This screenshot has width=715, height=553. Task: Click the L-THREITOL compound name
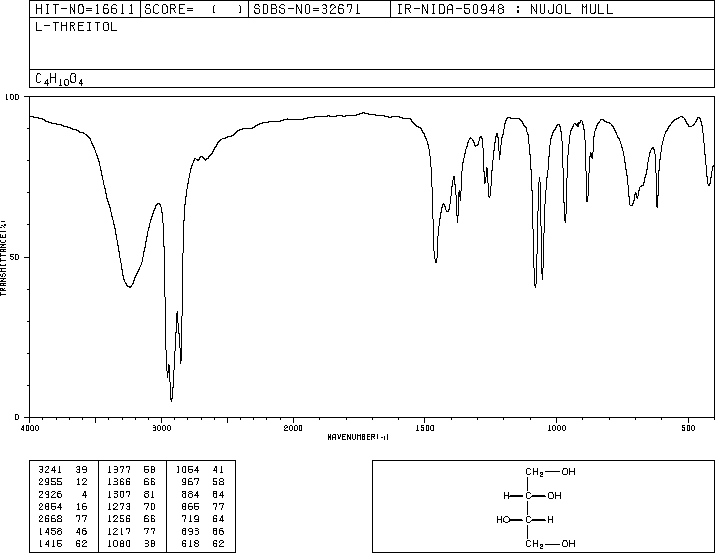76,27
